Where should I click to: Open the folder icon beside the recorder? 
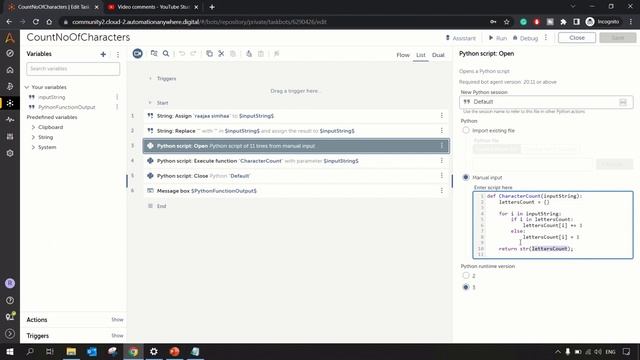click(x=154, y=53)
